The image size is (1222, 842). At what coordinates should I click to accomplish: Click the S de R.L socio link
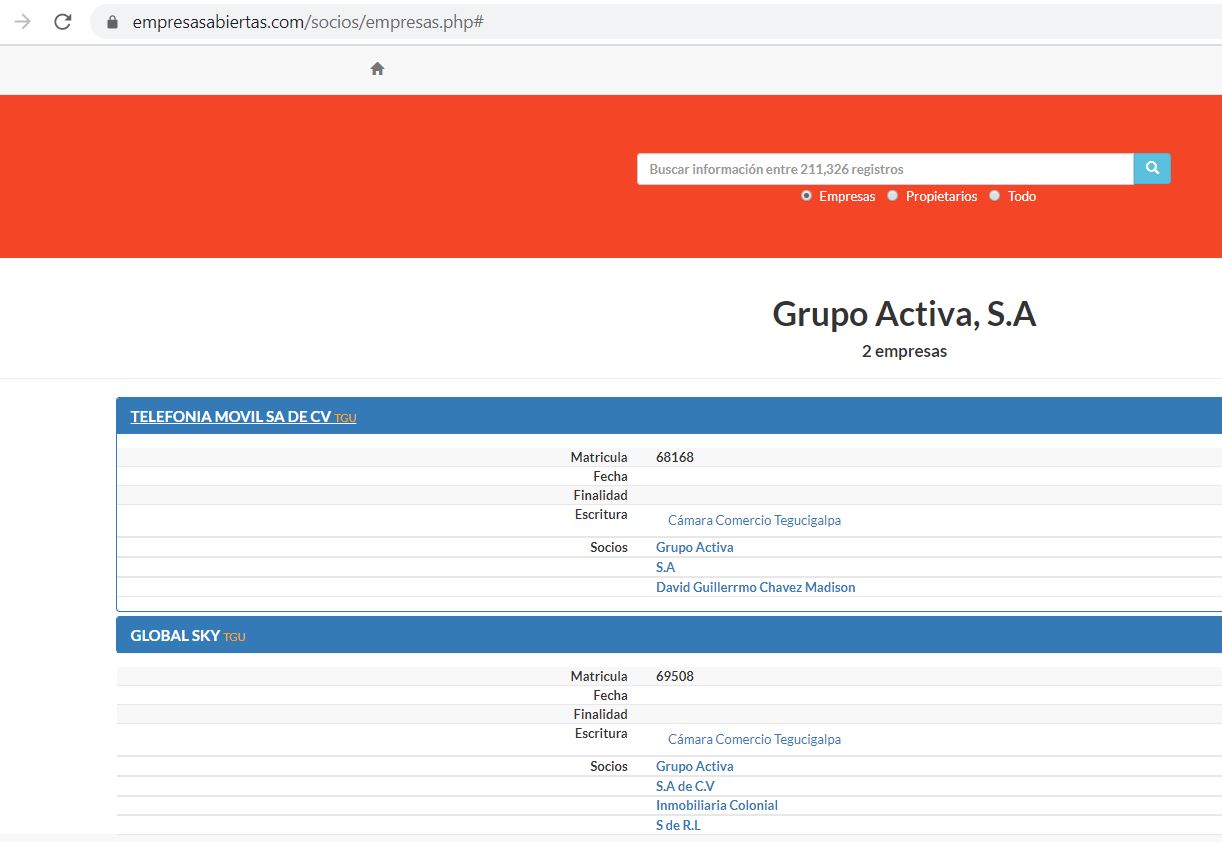(678, 825)
